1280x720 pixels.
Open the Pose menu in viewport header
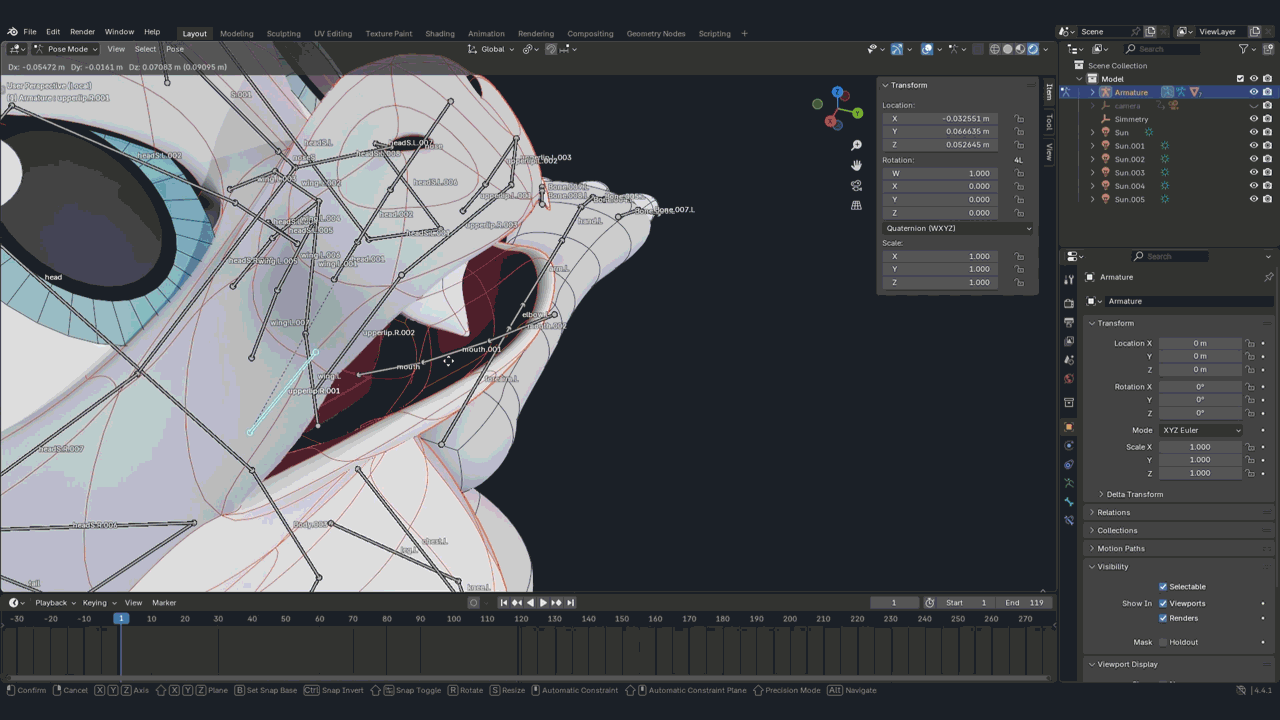pos(175,49)
